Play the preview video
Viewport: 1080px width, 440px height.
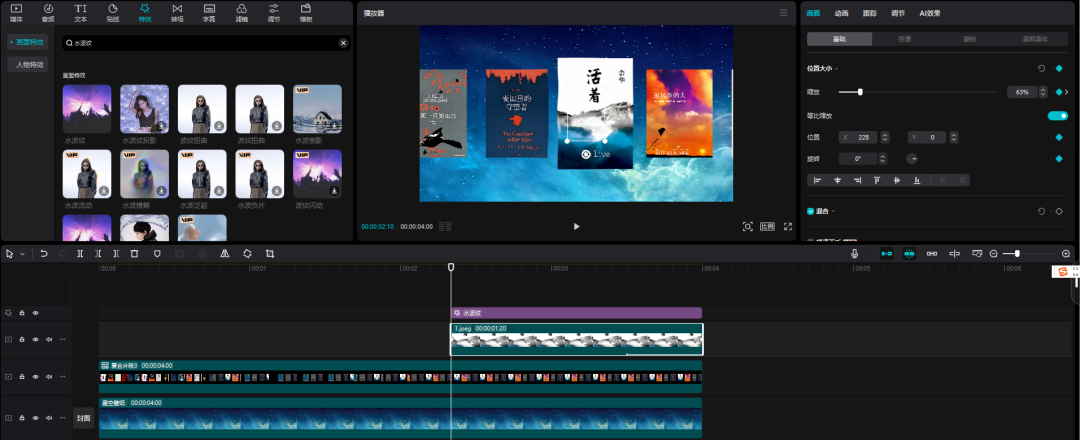pos(577,227)
